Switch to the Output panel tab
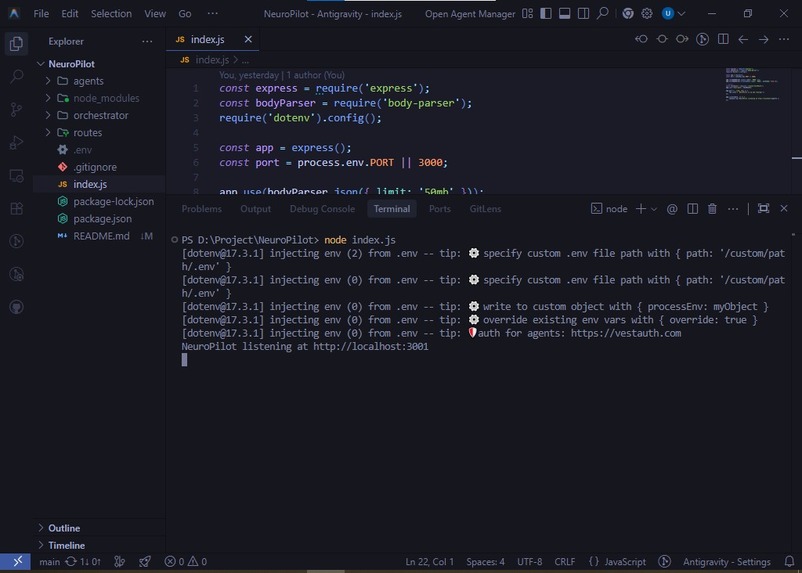 [255, 209]
